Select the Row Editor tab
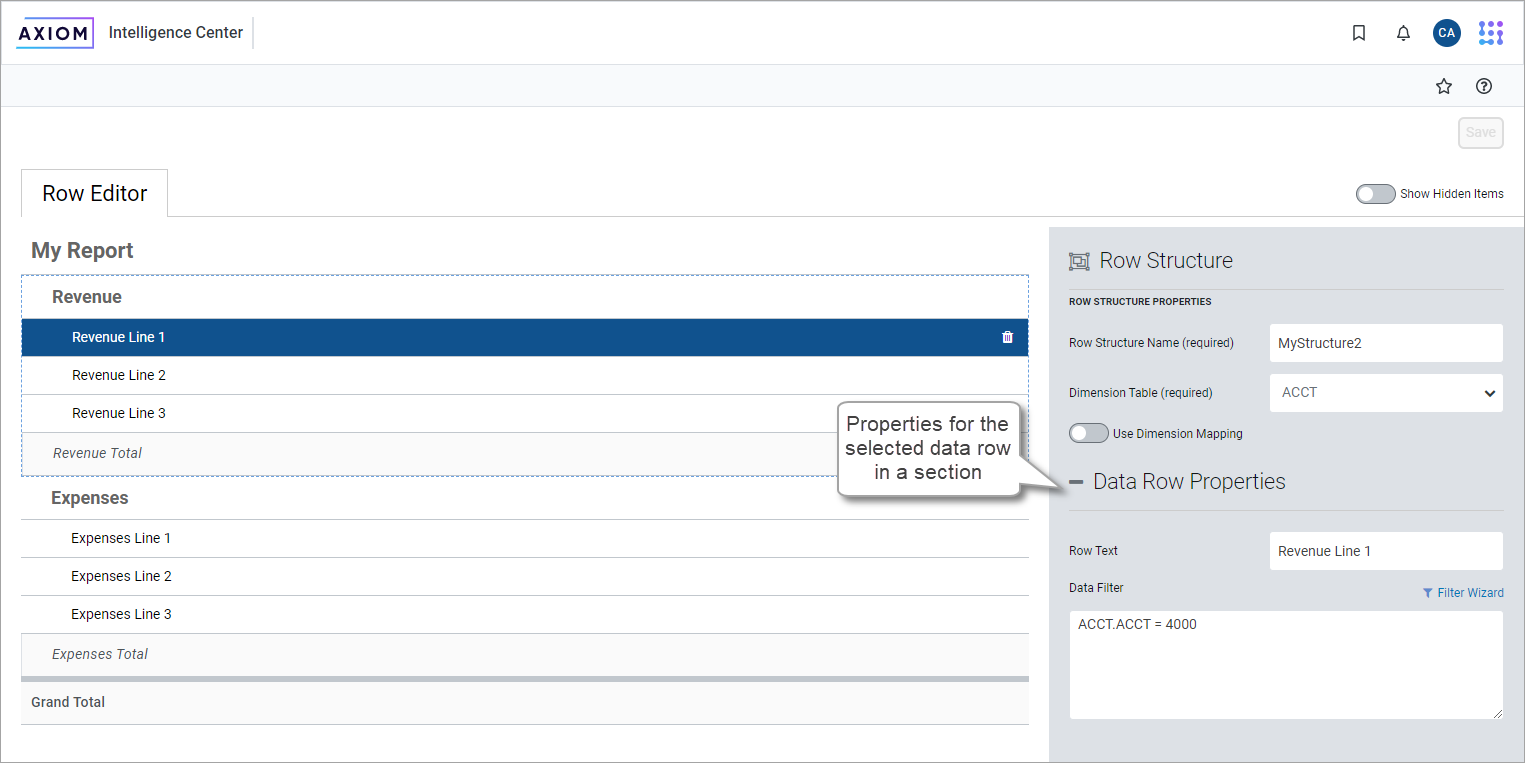The width and height of the screenshot is (1525, 763). click(x=95, y=194)
